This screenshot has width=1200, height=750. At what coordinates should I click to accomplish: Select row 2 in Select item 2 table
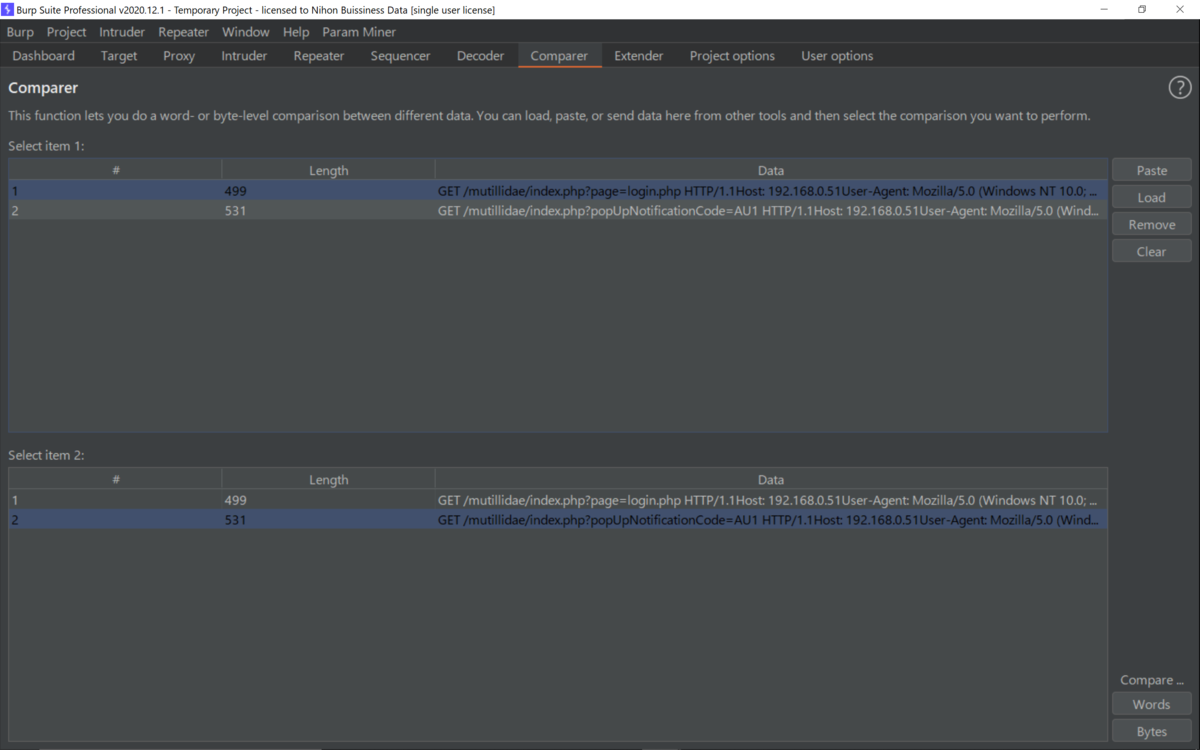pos(558,520)
